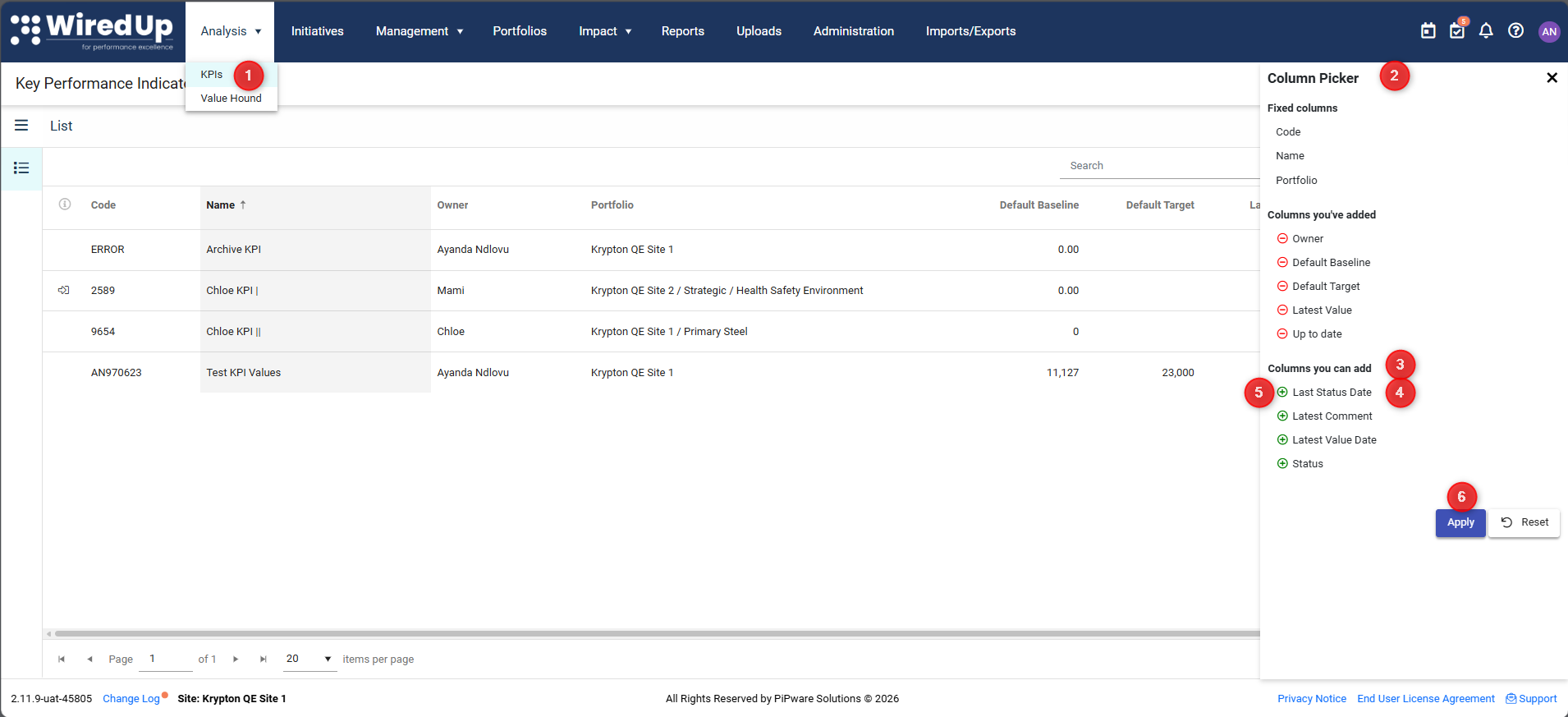Open the notifications bell

coord(1486,31)
